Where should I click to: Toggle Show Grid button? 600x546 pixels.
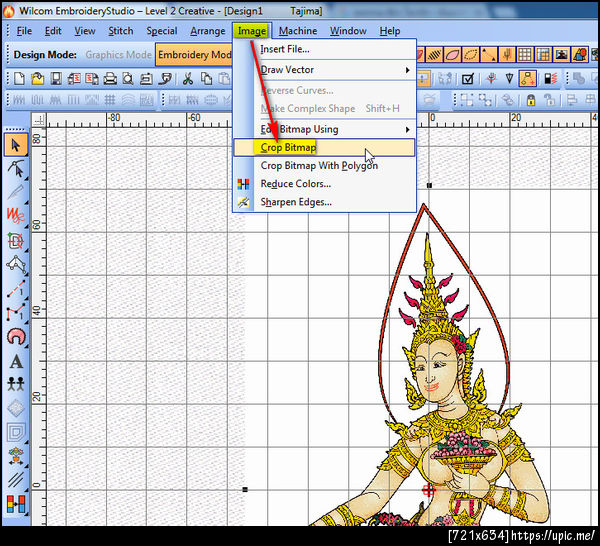(525, 55)
